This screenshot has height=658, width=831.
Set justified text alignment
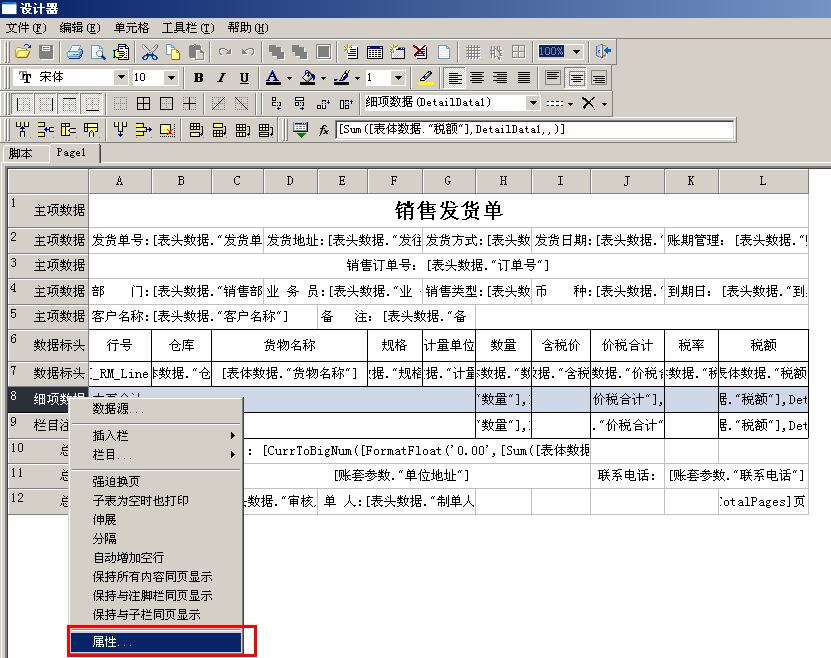(524, 78)
